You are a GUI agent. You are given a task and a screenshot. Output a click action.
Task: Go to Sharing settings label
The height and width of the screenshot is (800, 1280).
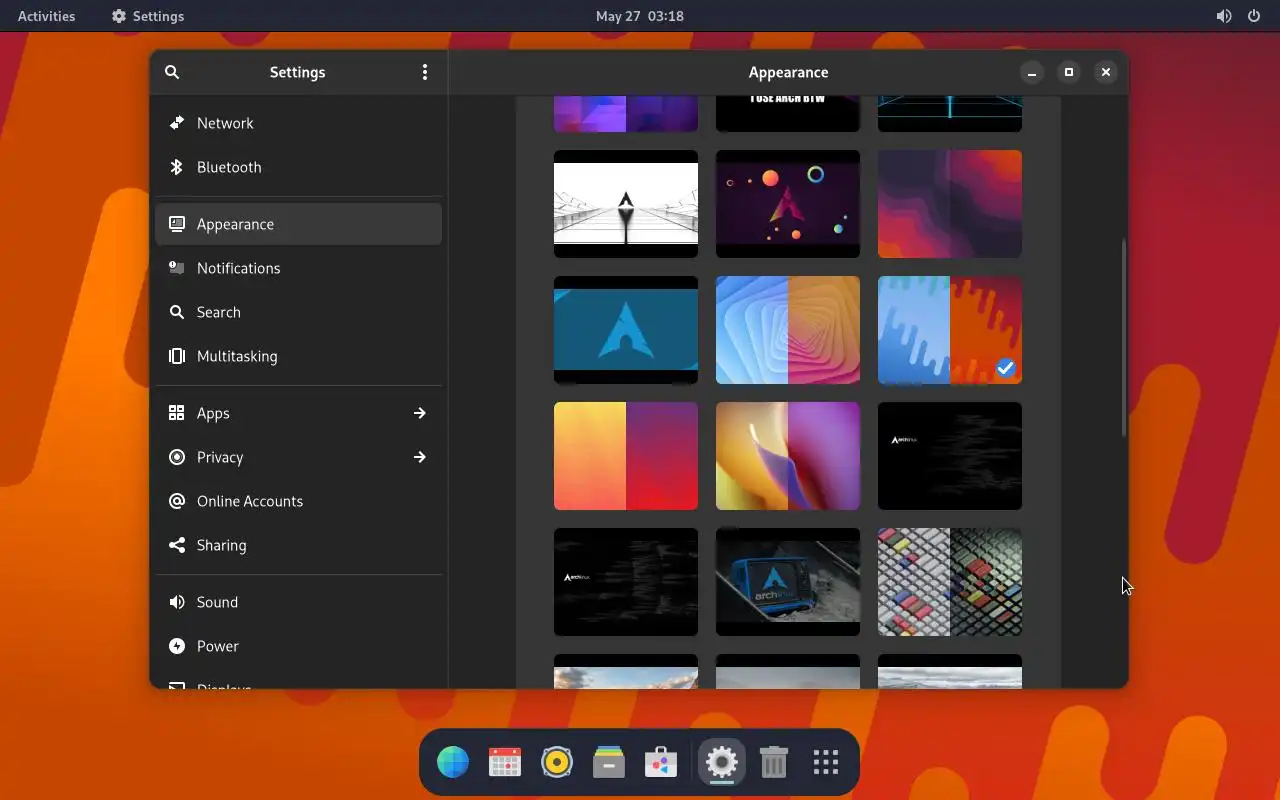tap(221, 545)
